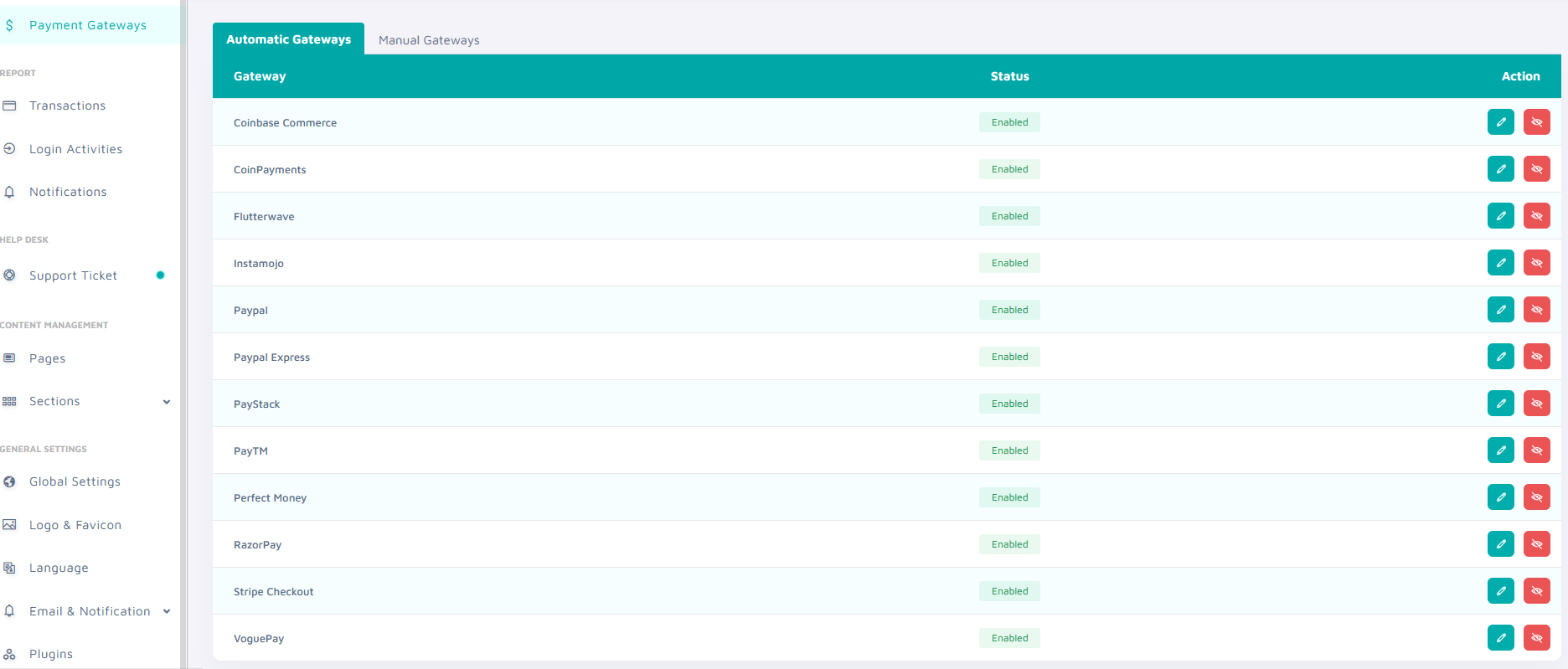Edit the VoguePay gateway
Image resolution: width=1568 pixels, height=669 pixels.
(1500, 638)
